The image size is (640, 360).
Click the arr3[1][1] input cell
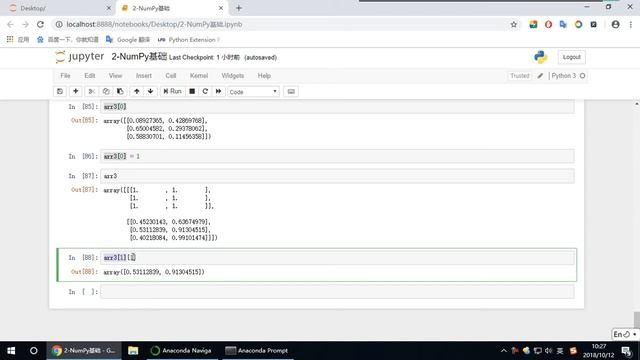click(337, 258)
